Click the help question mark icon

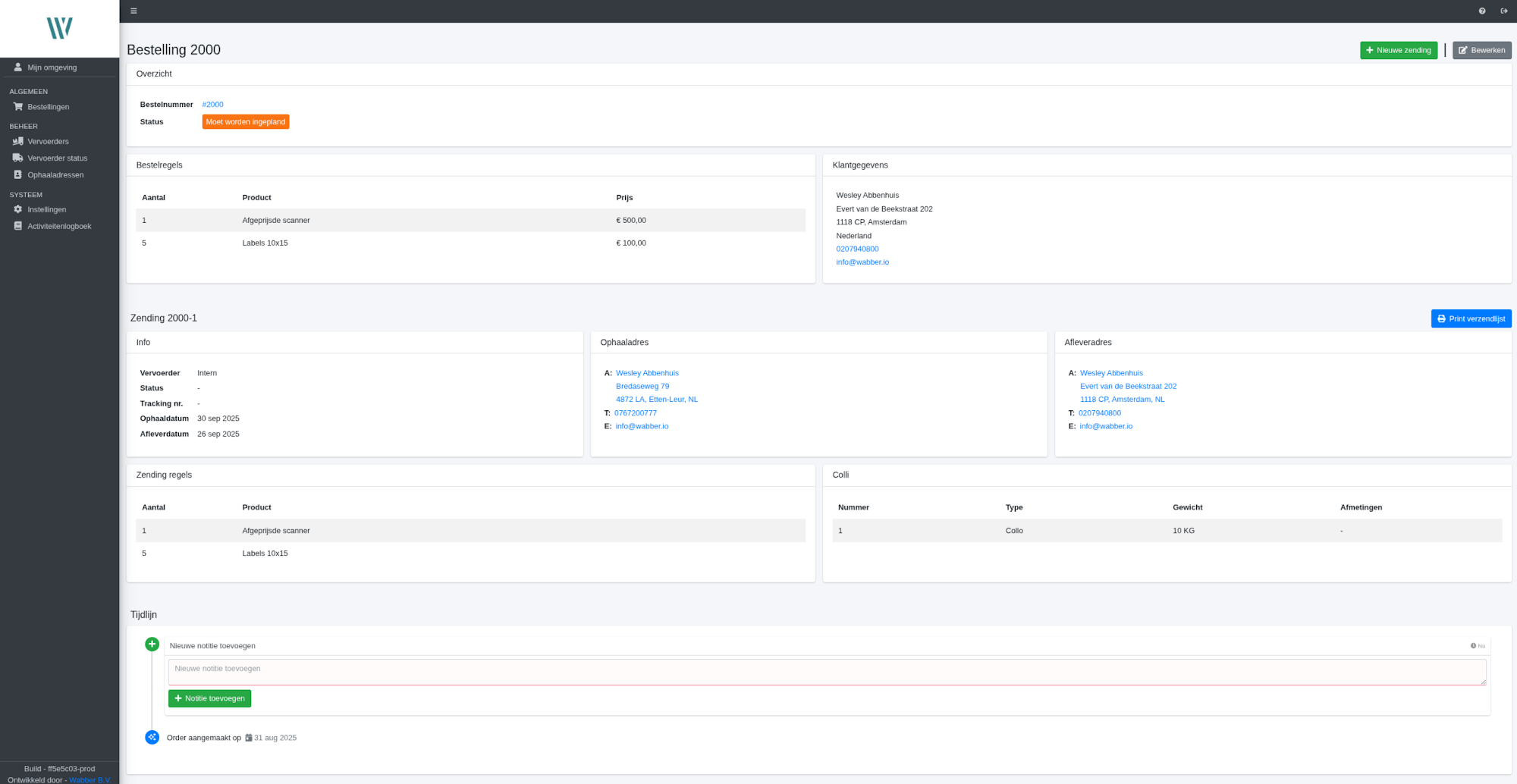1481,11
